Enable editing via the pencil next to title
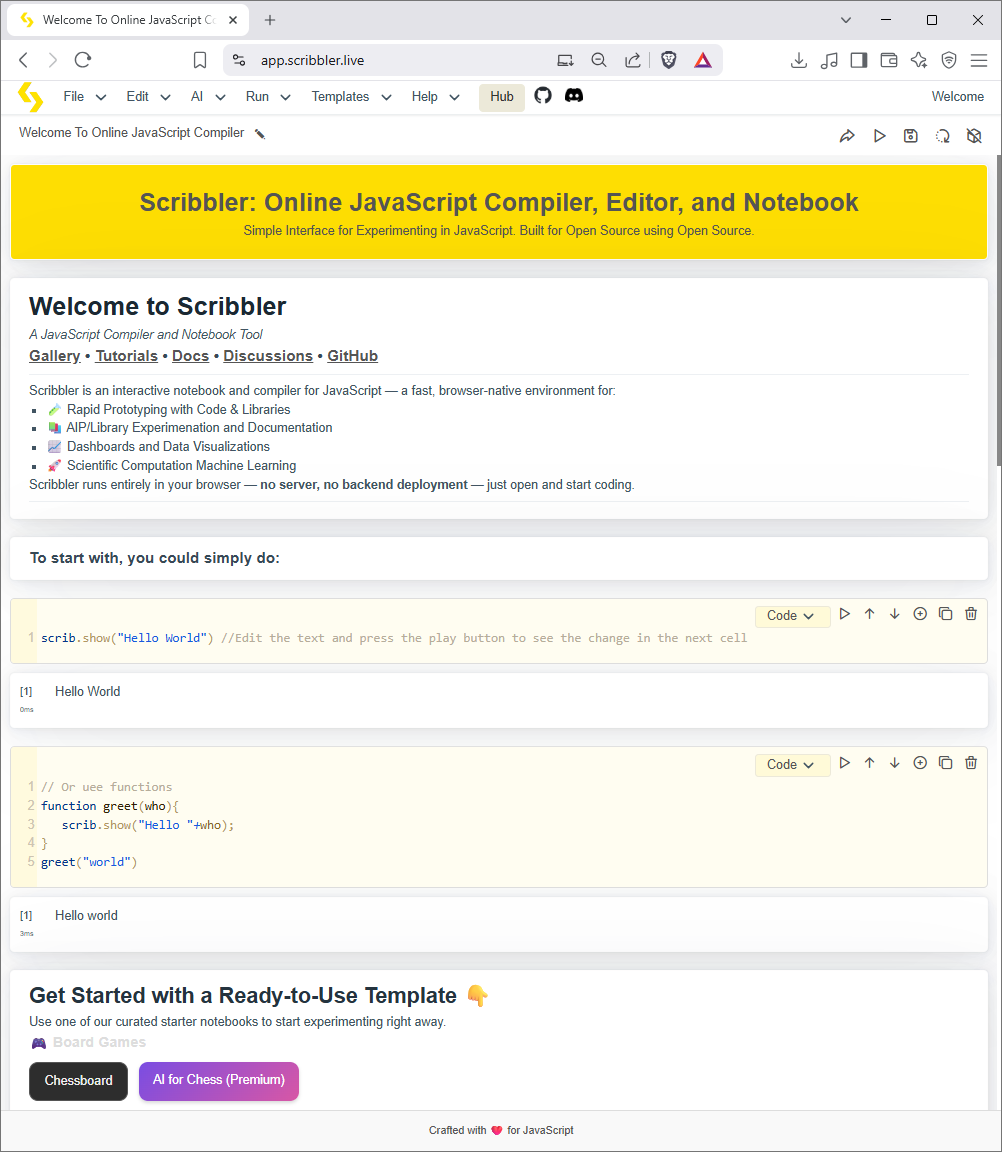 tap(259, 132)
